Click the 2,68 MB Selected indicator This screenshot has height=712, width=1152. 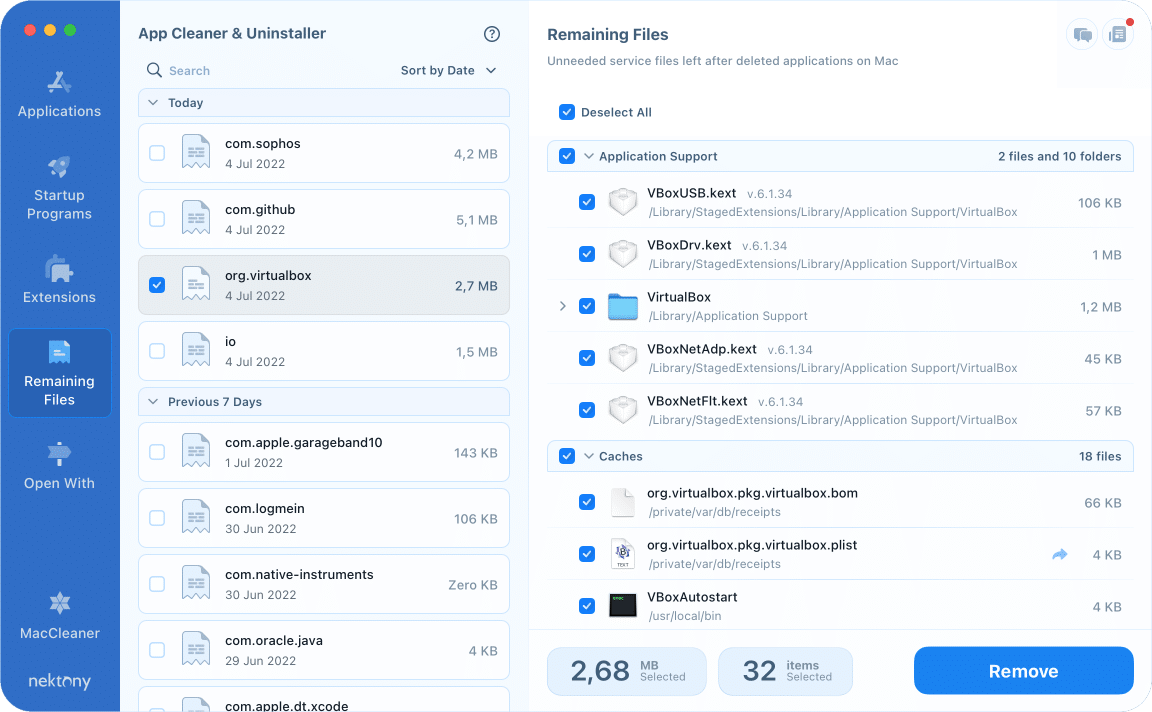click(x=627, y=671)
